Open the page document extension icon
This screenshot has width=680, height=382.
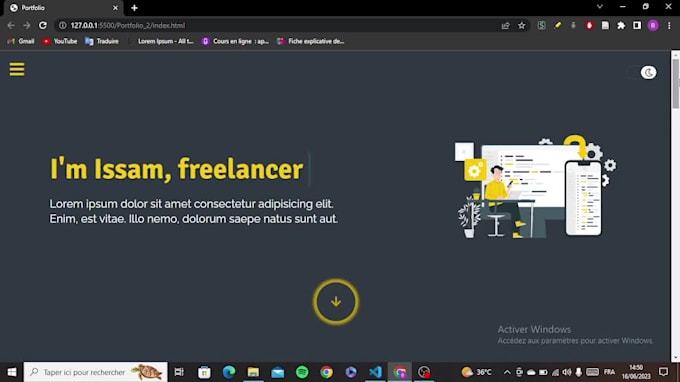[x=605, y=26]
